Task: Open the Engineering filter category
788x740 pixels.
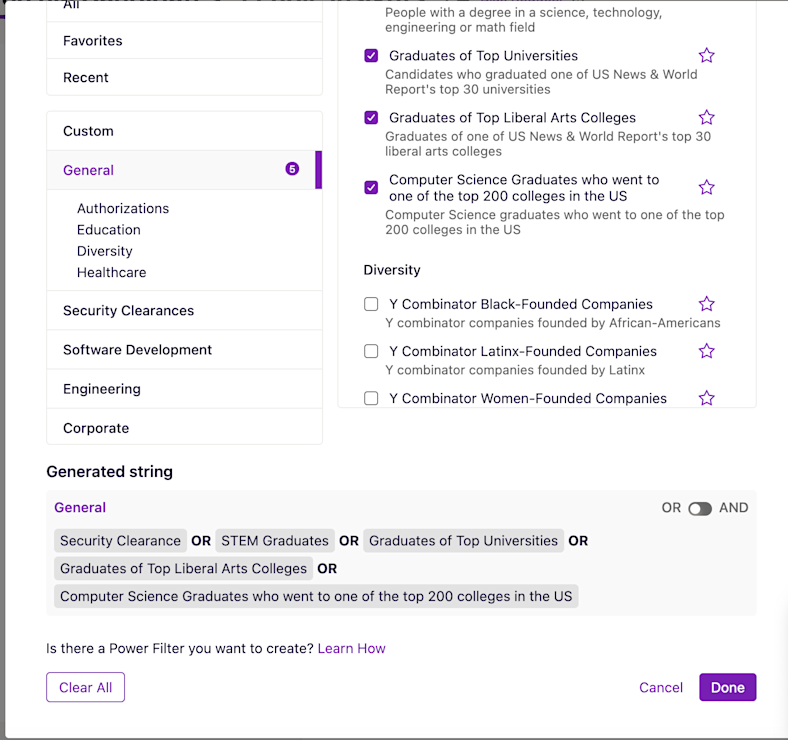Action: tap(101, 389)
